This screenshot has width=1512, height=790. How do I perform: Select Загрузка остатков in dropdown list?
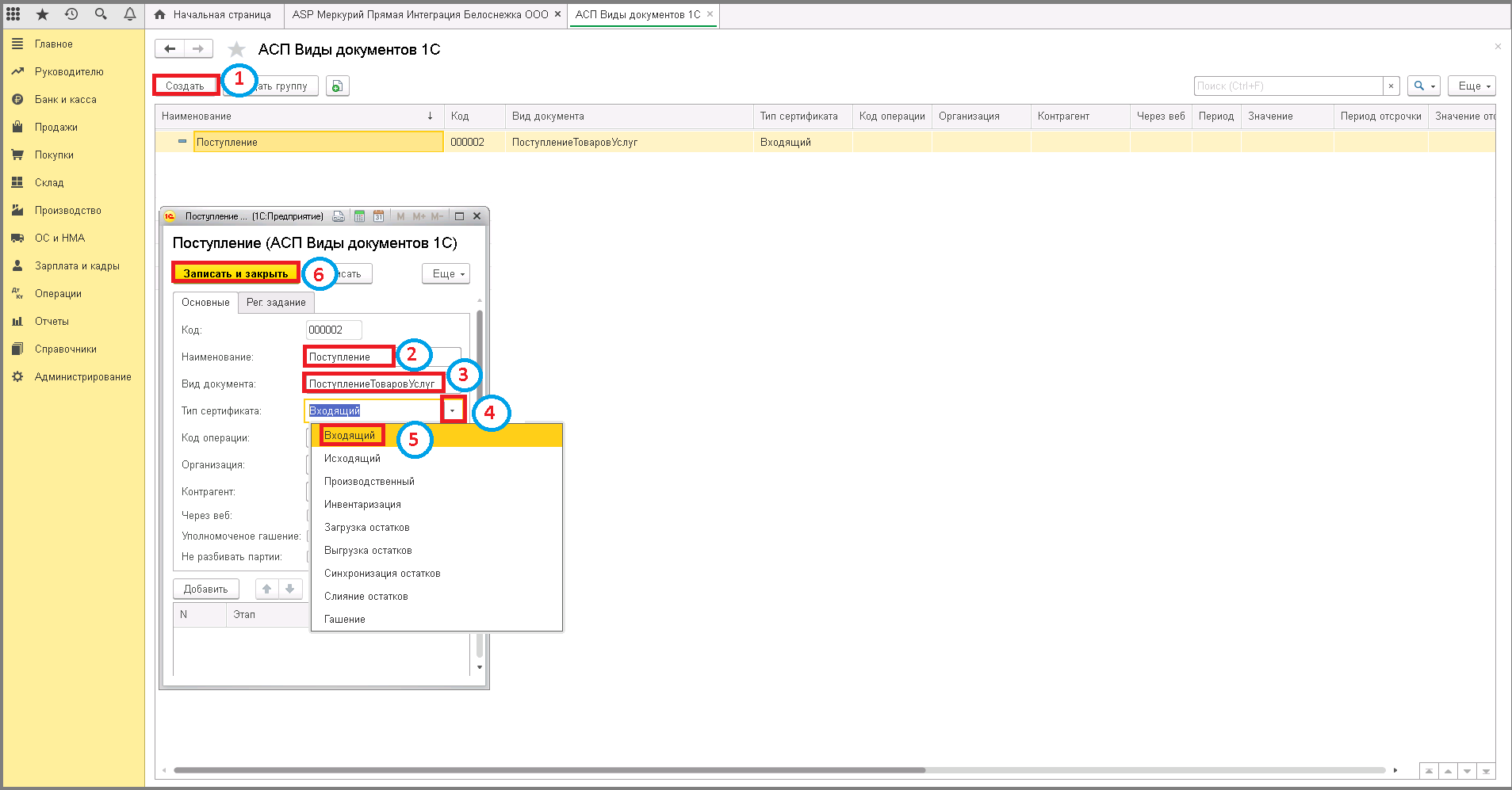point(437,528)
